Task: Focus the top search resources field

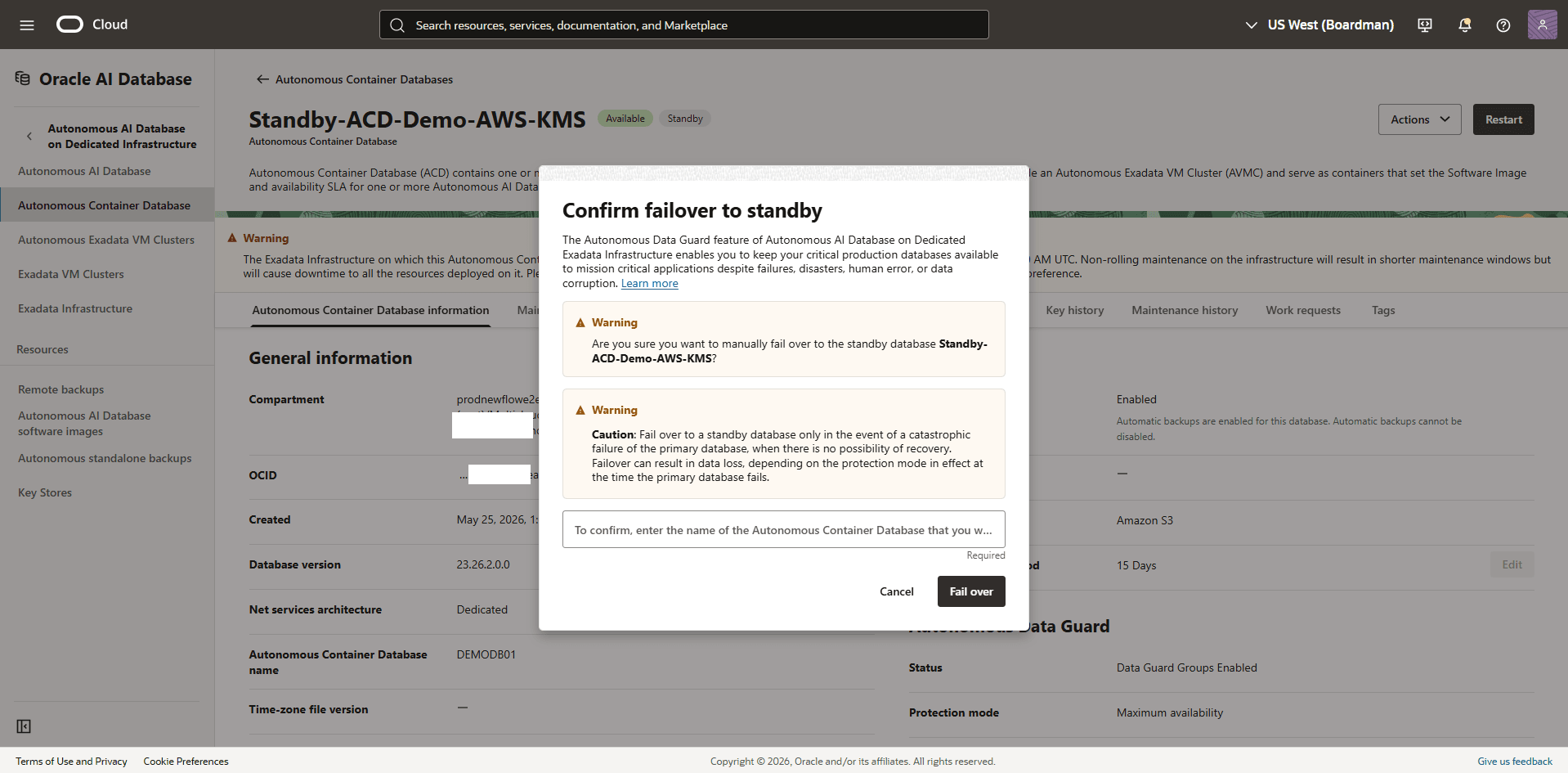Action: tap(684, 25)
